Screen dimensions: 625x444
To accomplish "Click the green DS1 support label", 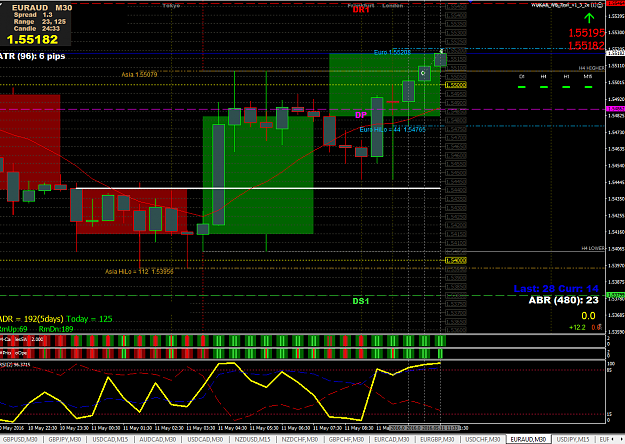I will 361,301.
